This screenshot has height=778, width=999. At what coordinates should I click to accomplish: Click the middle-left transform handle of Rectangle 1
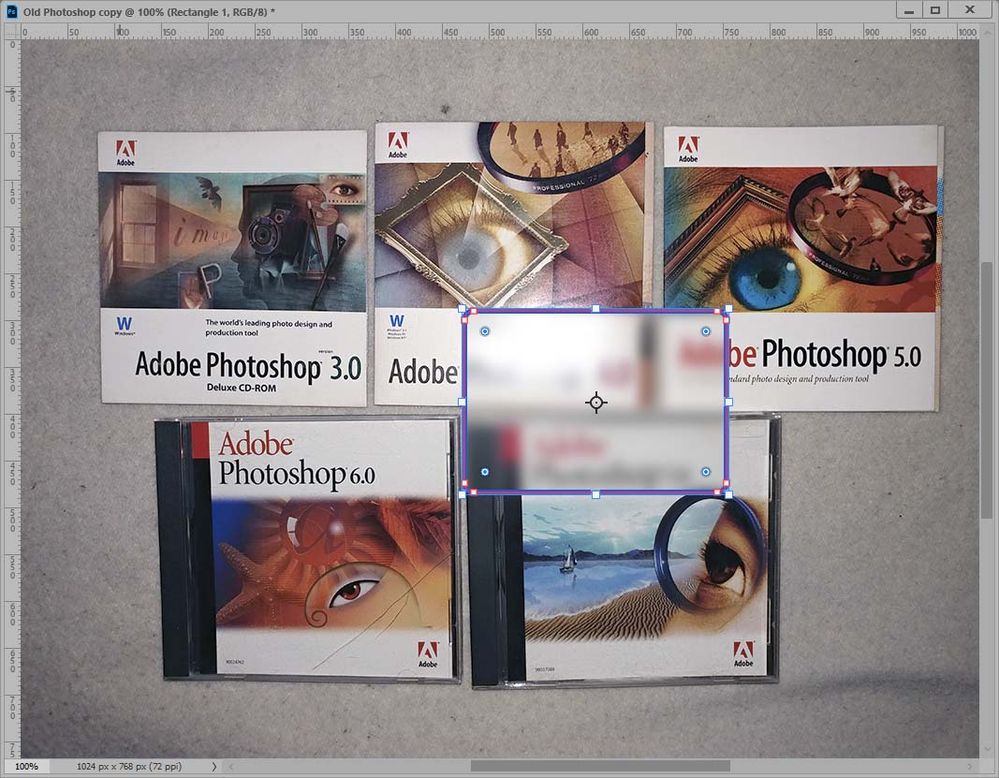coord(463,402)
